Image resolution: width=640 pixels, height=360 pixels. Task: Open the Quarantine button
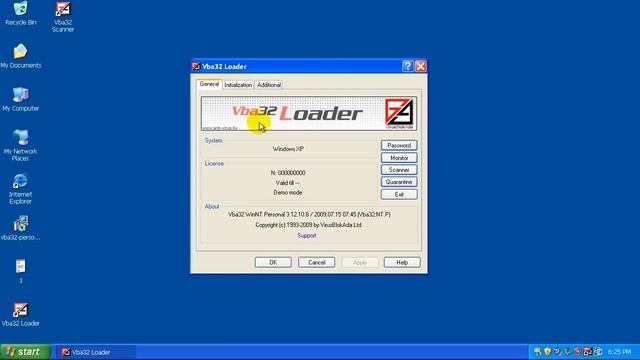tap(399, 182)
